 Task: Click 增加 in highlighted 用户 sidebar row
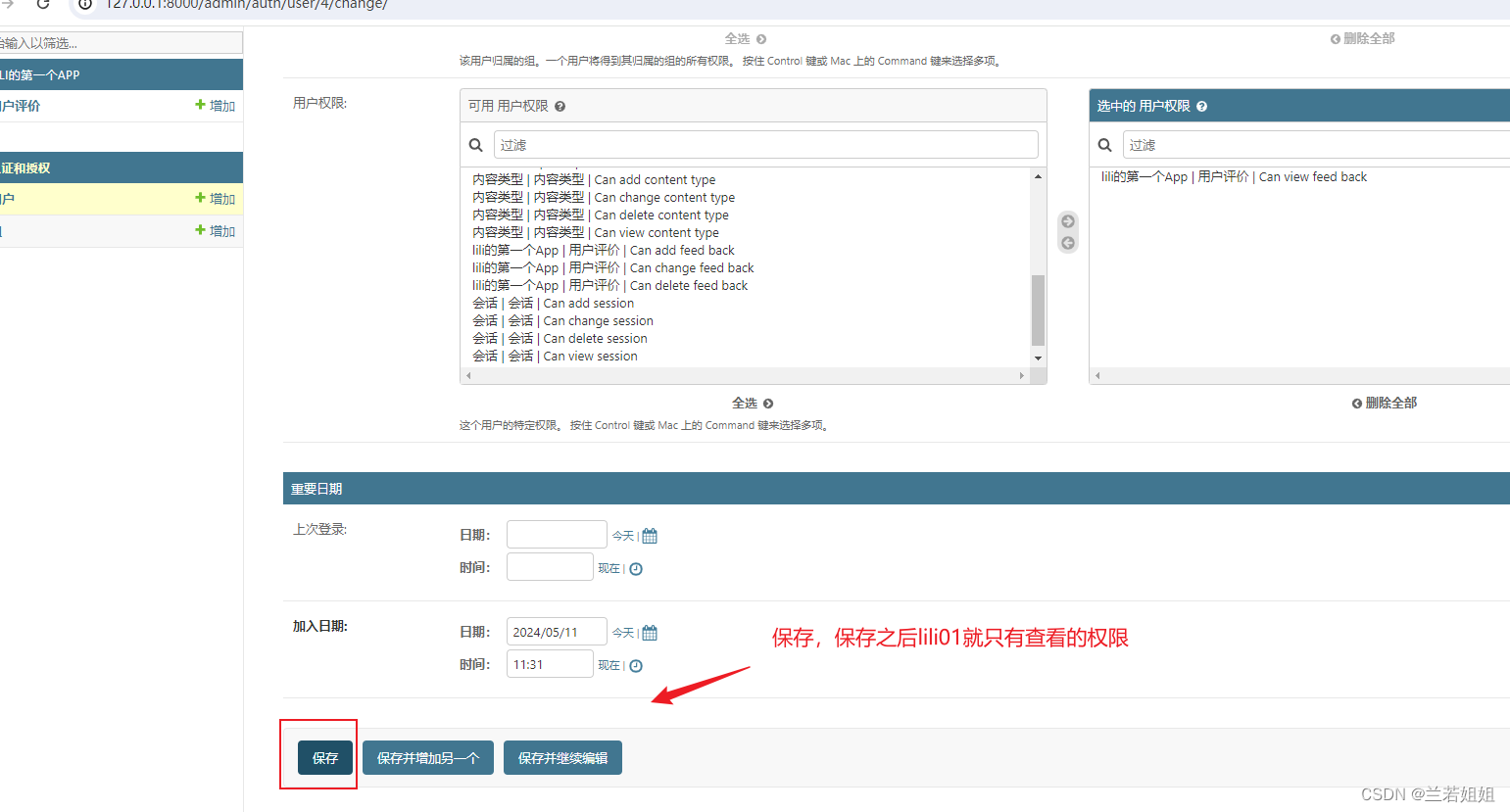(x=215, y=199)
